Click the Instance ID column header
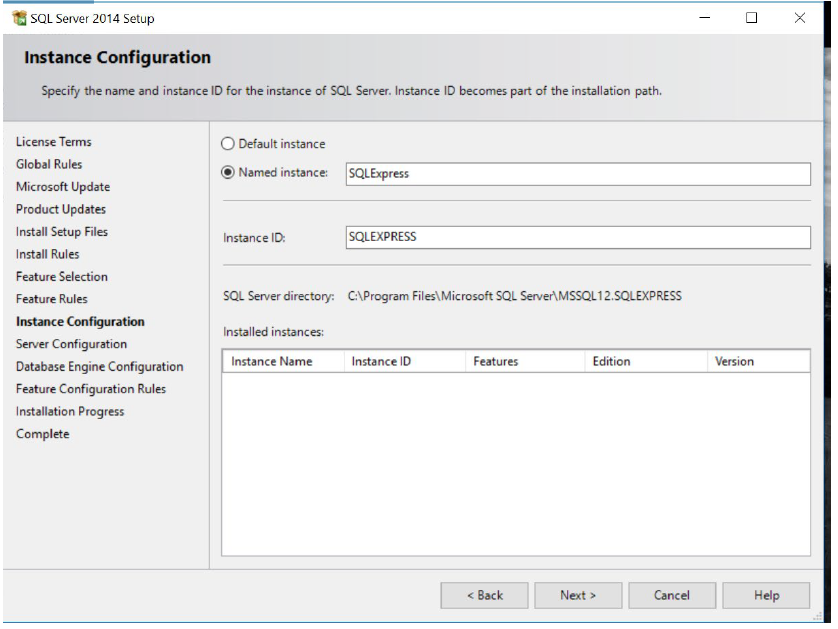Image resolution: width=838 pixels, height=629 pixels. pos(405,361)
